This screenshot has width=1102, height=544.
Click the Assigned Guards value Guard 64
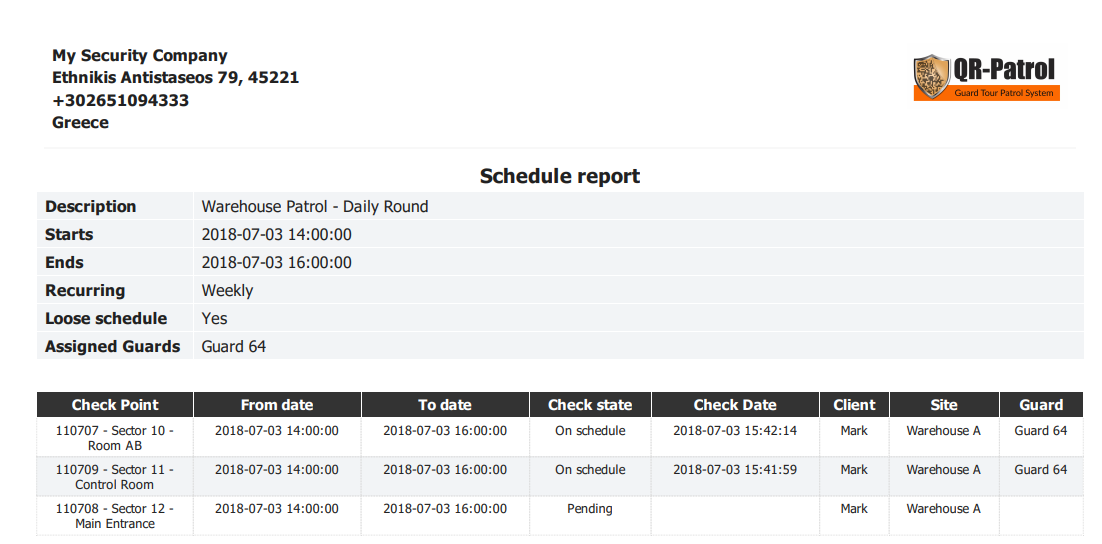(x=234, y=347)
